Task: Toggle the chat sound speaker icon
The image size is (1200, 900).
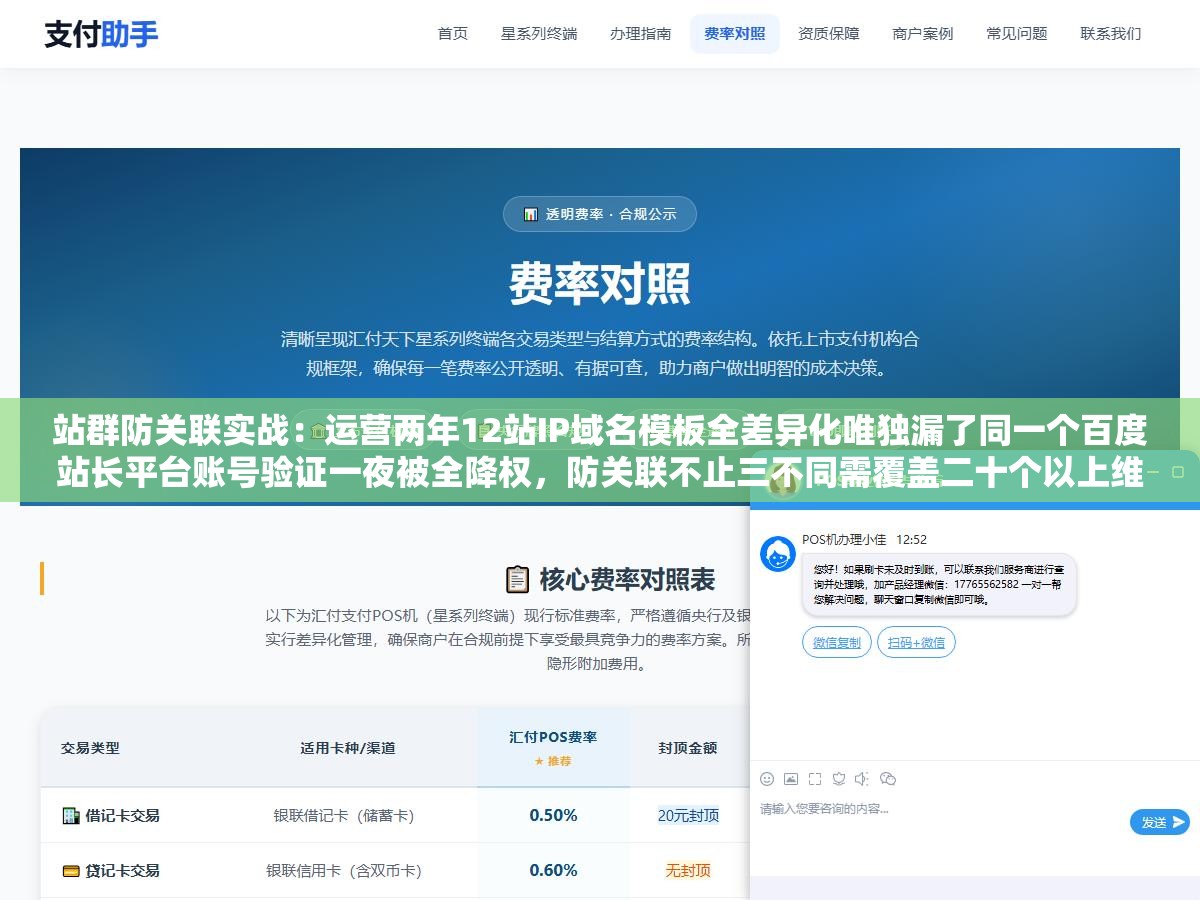Action: pos(862,779)
